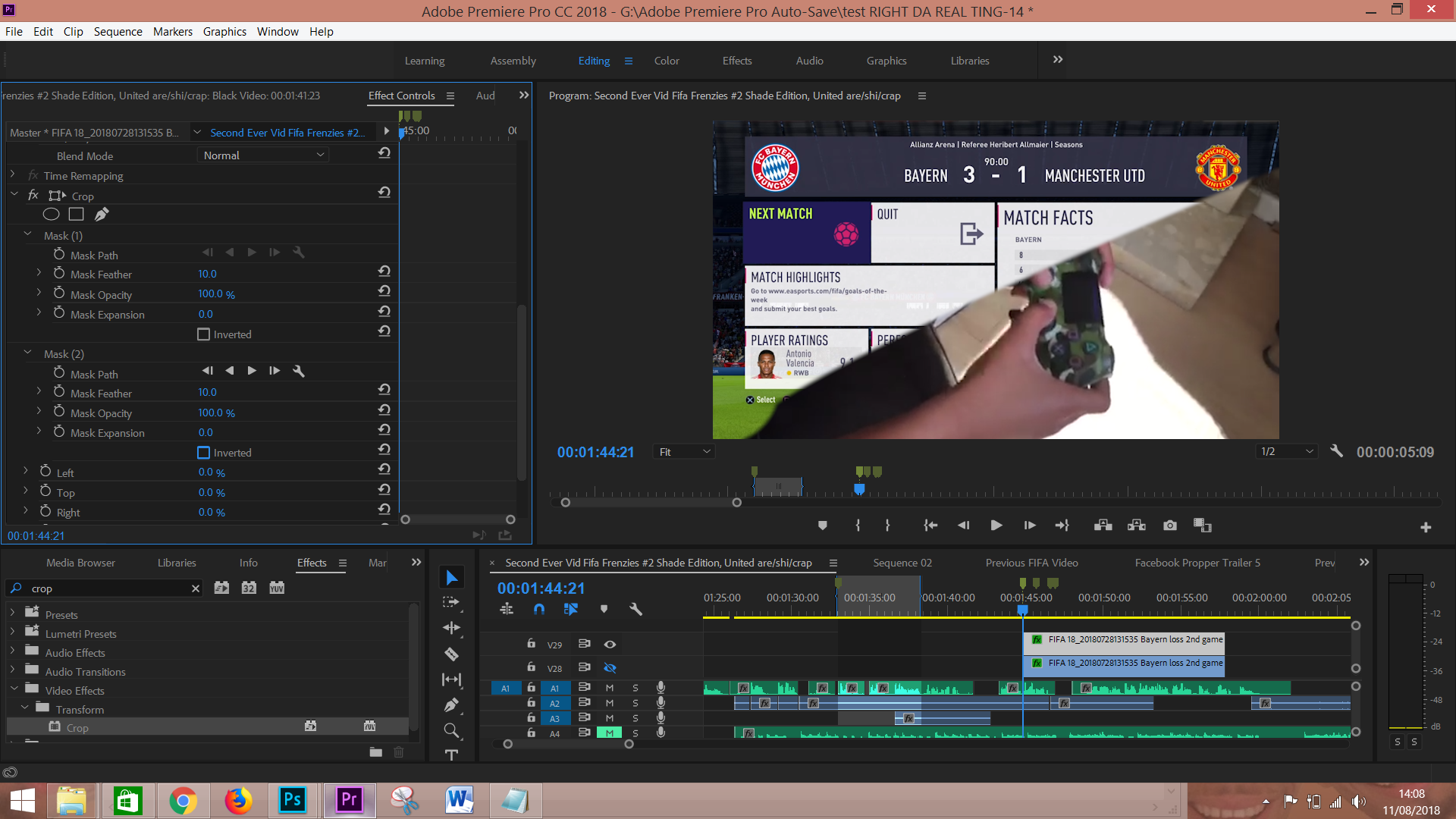Reset Mask (1) Mask Feather value
This screenshot has width=1456, height=819.
[x=384, y=271]
